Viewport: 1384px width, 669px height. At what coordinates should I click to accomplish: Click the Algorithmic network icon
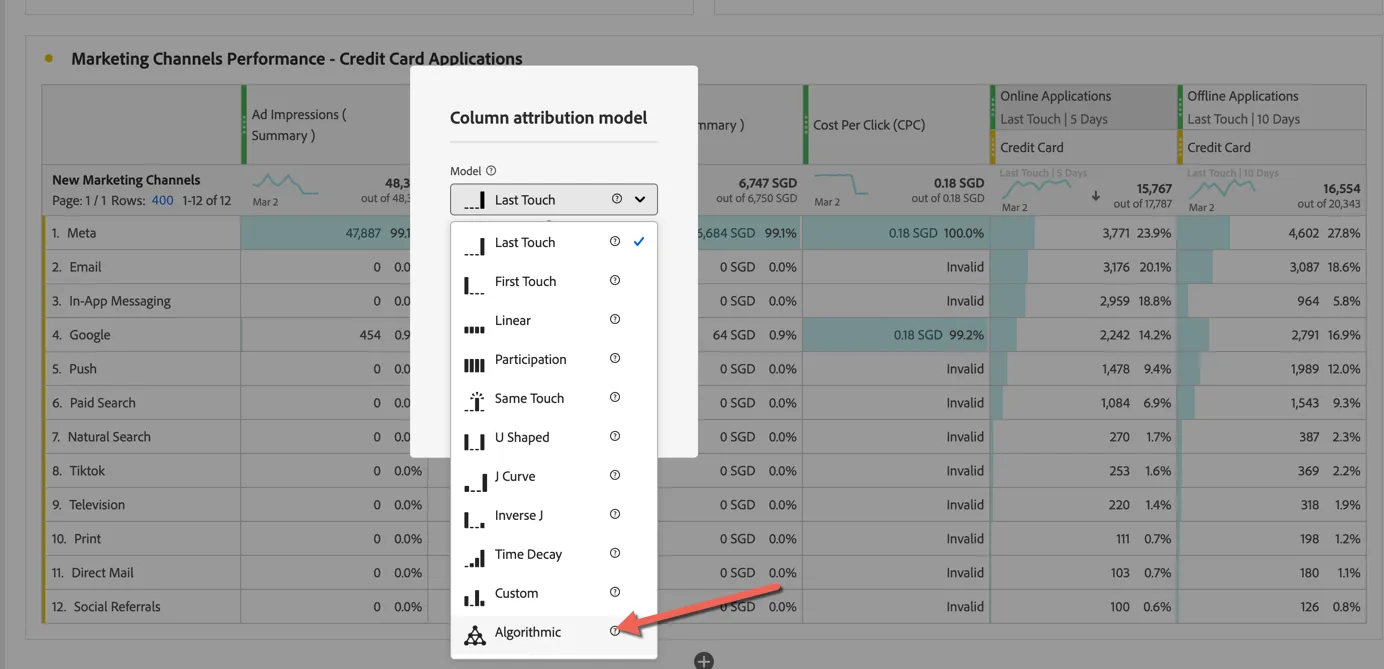tap(475, 634)
